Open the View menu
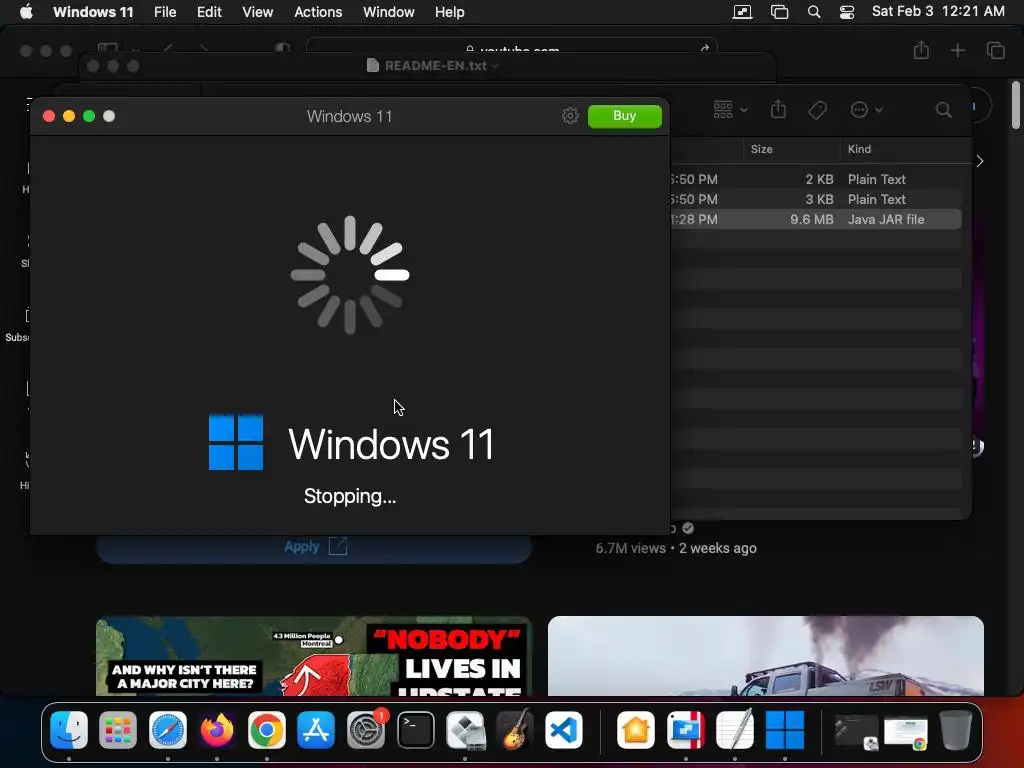The width and height of the screenshot is (1024, 768). coord(257,12)
